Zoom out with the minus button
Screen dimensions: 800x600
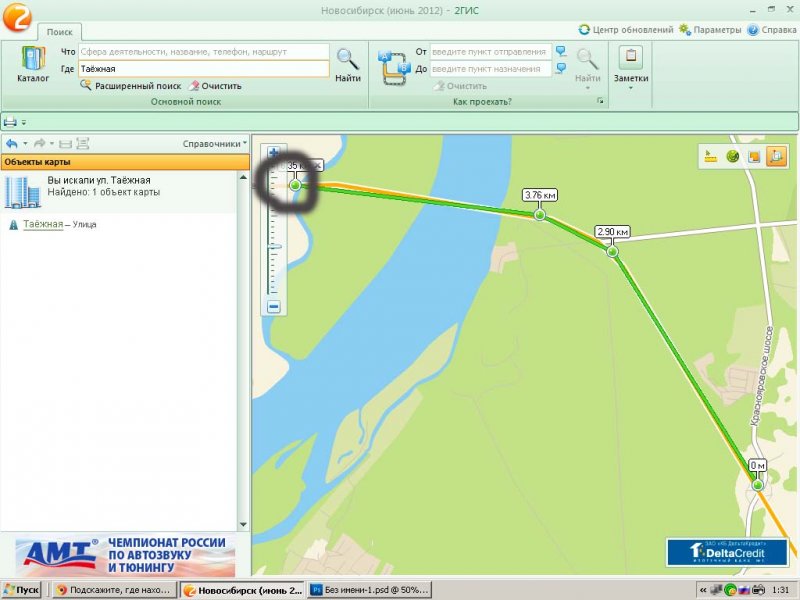click(273, 307)
